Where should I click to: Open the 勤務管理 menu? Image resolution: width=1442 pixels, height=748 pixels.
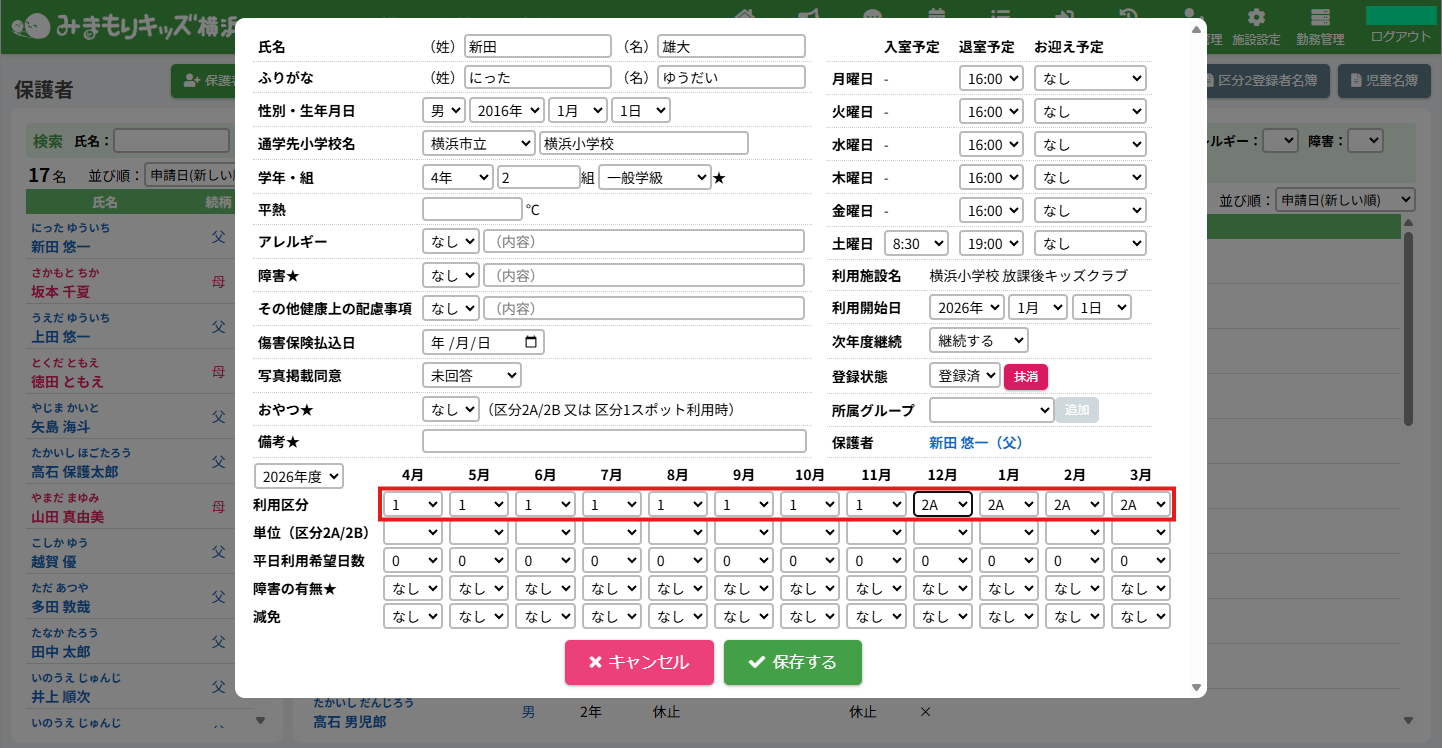(x=1321, y=27)
